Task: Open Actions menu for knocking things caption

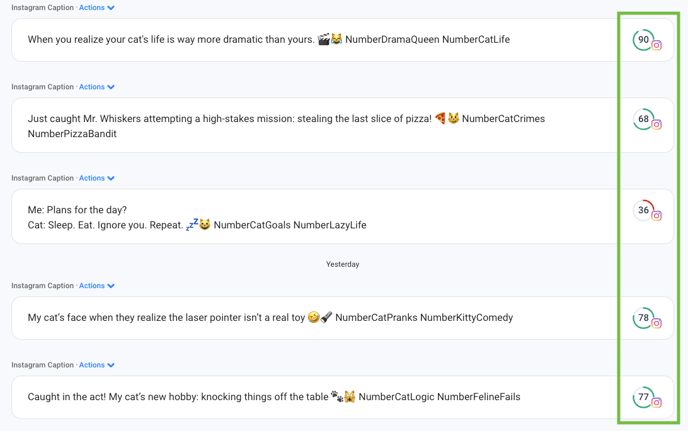Action: pos(97,365)
